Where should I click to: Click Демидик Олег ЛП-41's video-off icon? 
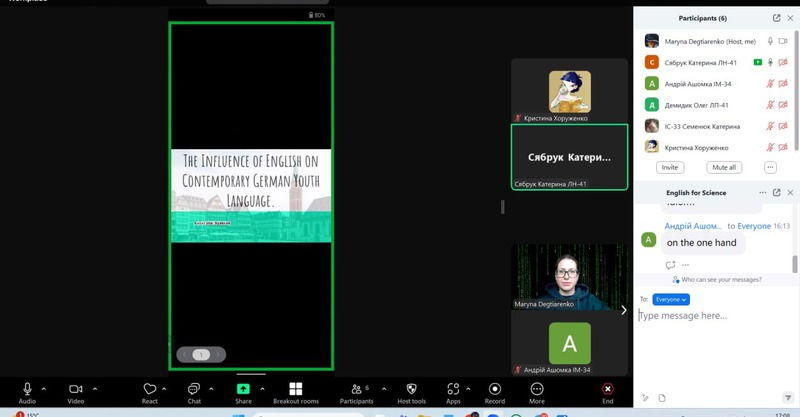783,105
